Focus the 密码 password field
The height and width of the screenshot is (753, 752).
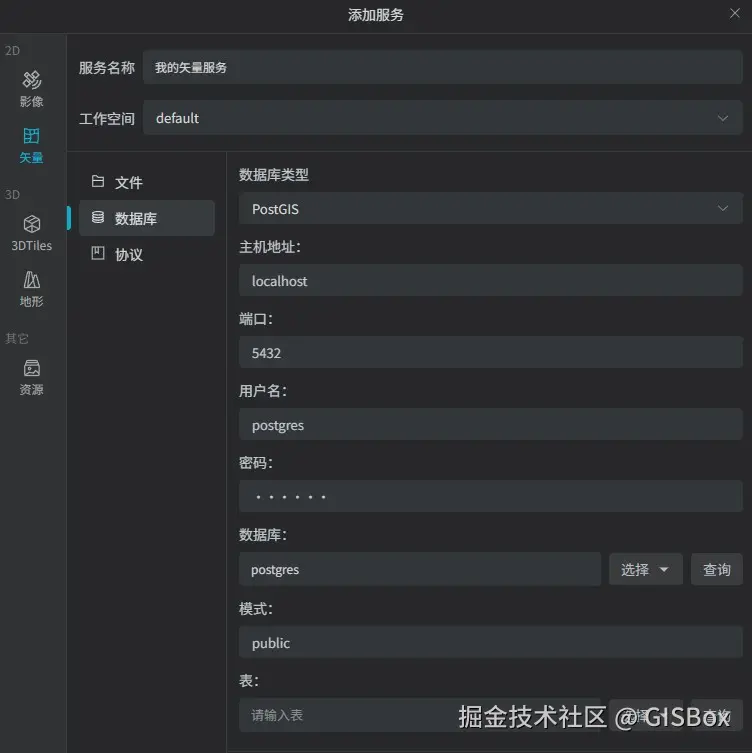(491, 496)
